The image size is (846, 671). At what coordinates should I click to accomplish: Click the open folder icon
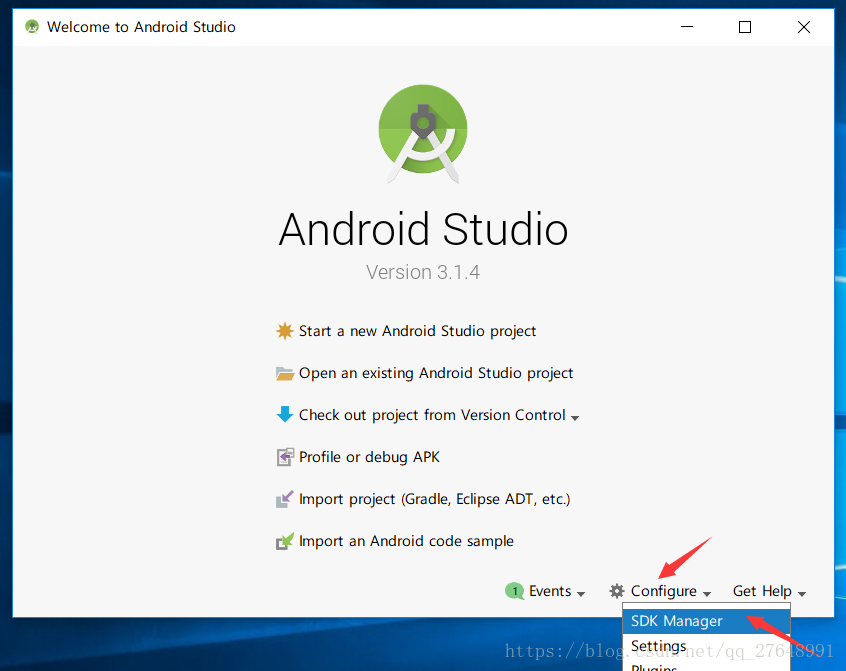(x=284, y=373)
